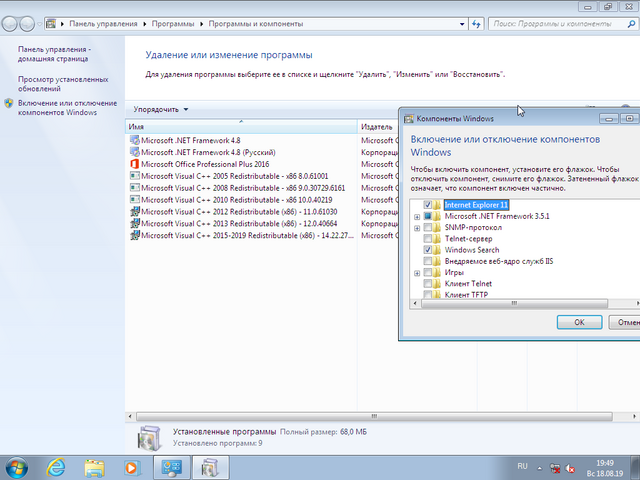
Task: Click OK in Компоненты Windows dialog
Action: 579,322
